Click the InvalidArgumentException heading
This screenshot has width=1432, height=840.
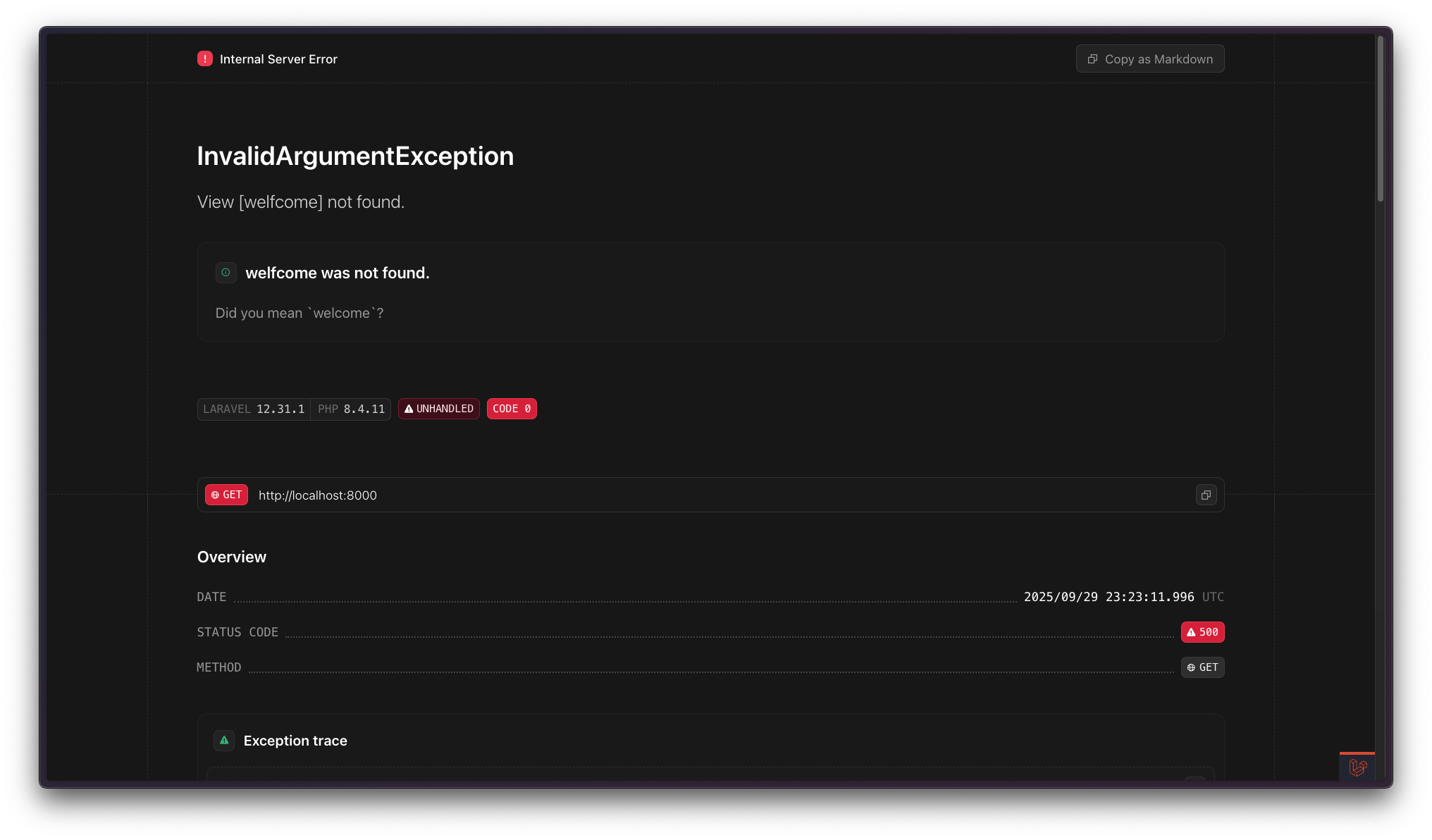[355, 156]
